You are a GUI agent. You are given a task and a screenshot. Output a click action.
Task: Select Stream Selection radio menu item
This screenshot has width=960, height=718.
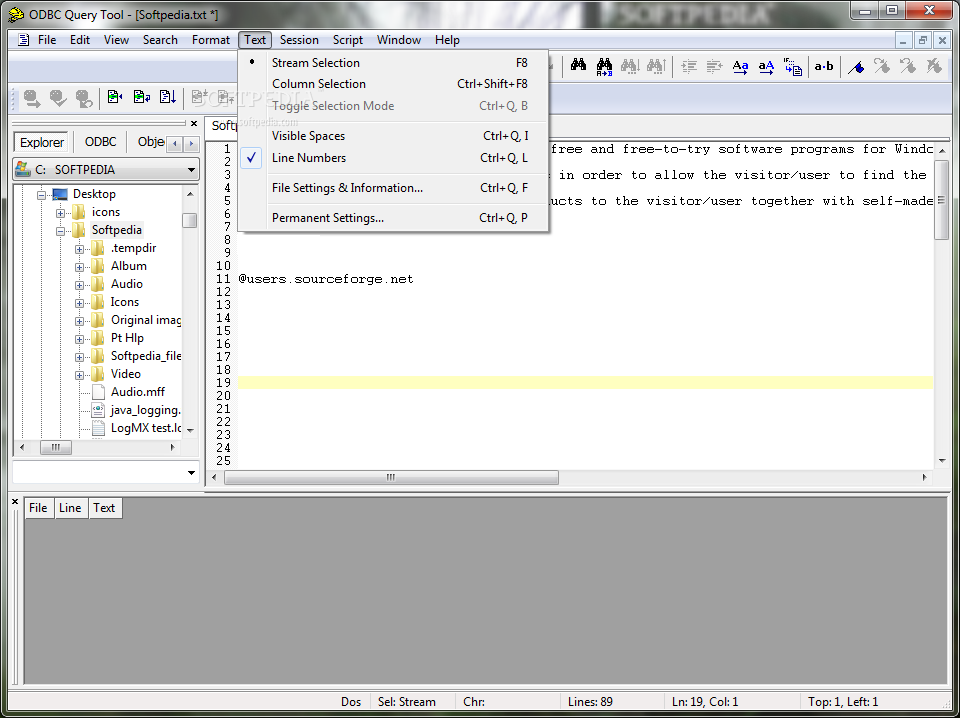pos(393,62)
